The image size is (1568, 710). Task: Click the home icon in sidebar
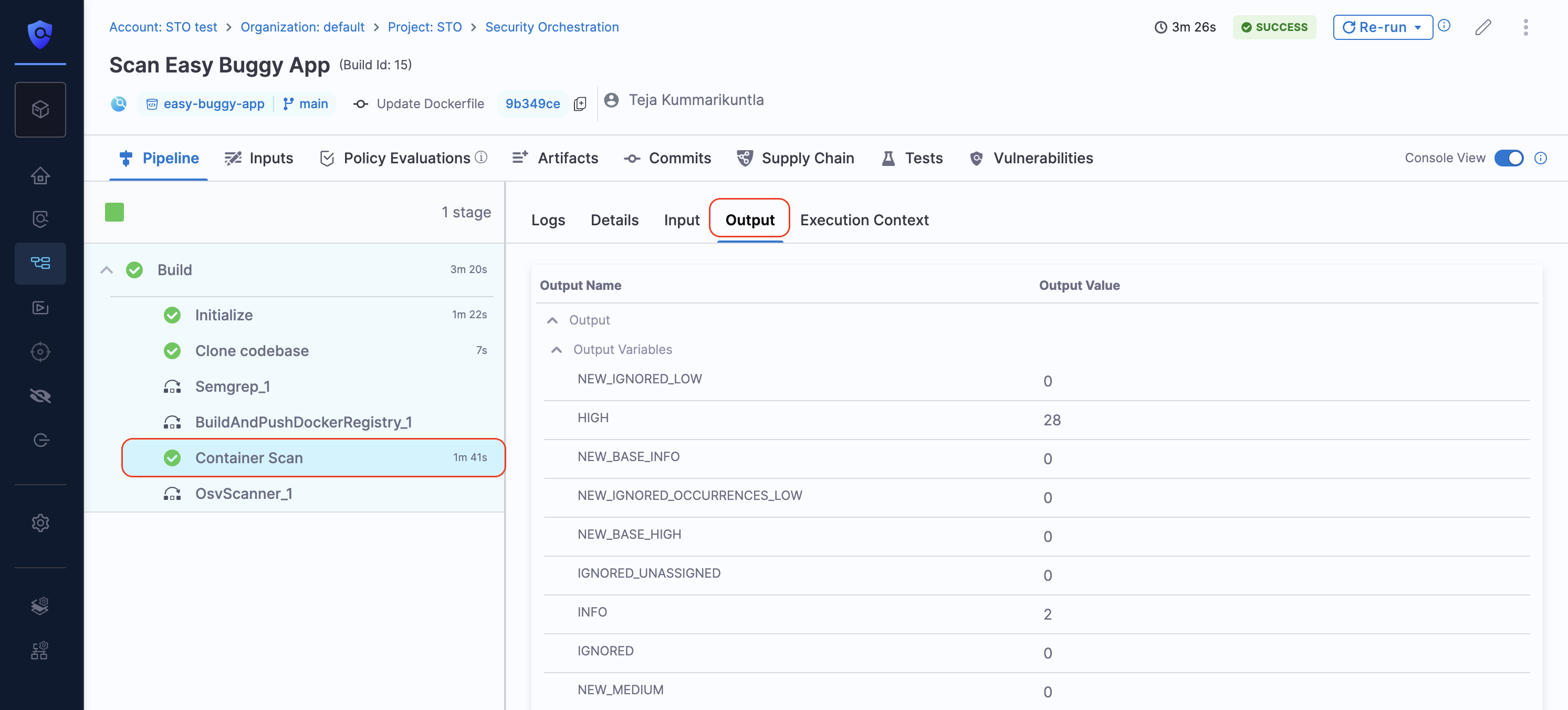pyautogui.click(x=40, y=176)
